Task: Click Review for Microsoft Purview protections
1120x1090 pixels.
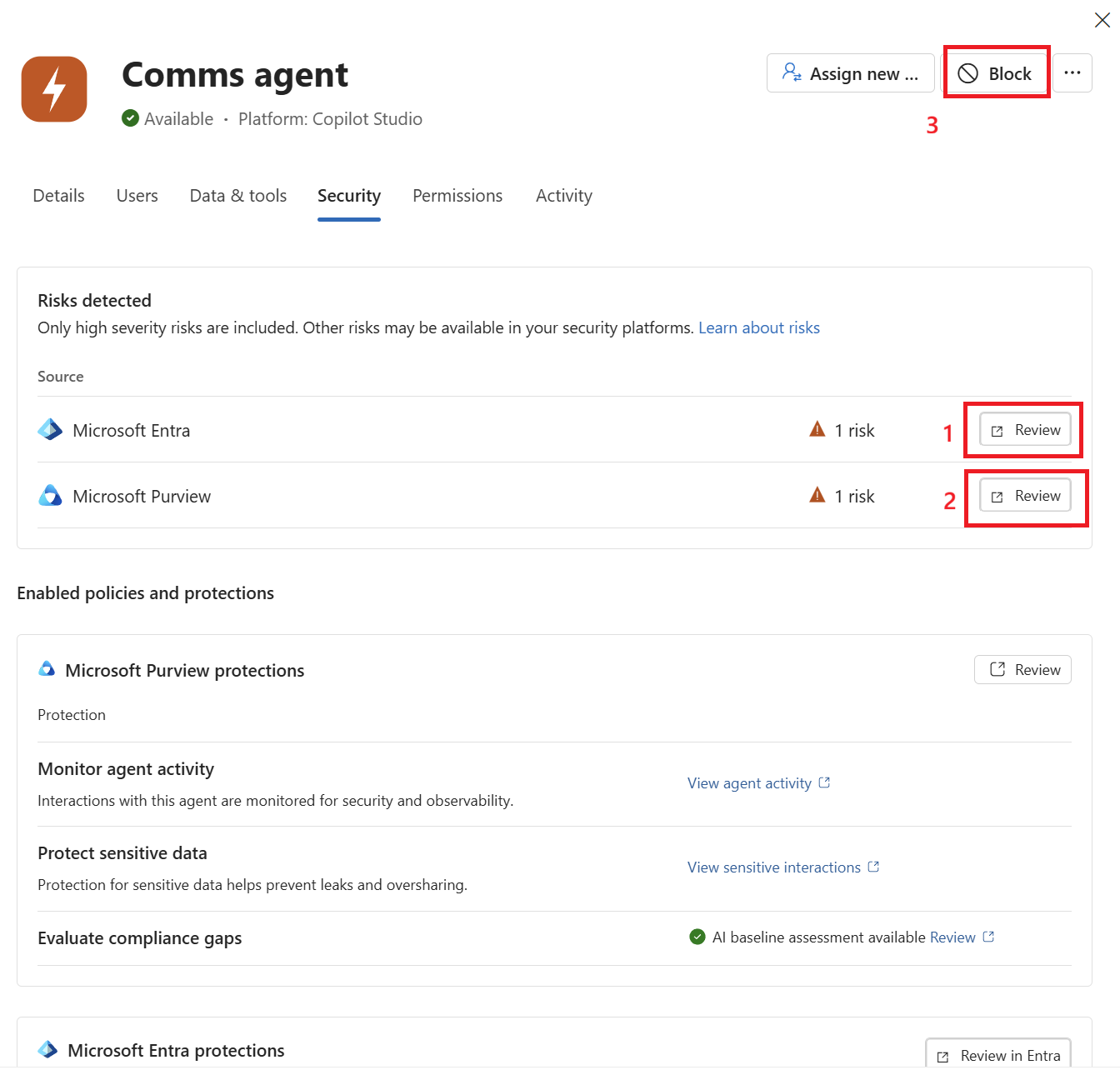Action: (x=1023, y=669)
